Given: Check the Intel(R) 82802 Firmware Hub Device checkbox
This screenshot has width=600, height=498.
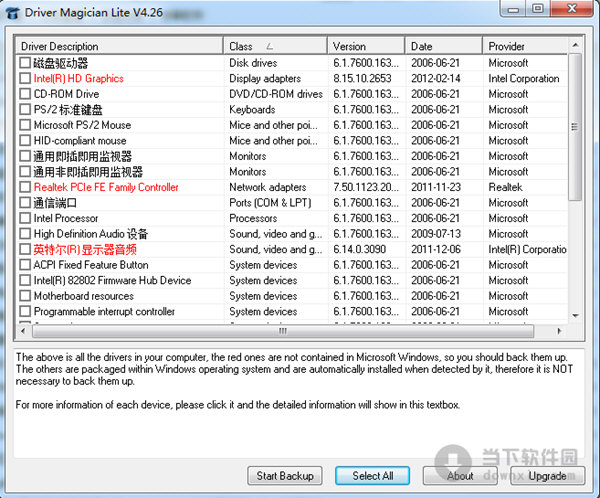Looking at the screenshot, I should [25, 280].
